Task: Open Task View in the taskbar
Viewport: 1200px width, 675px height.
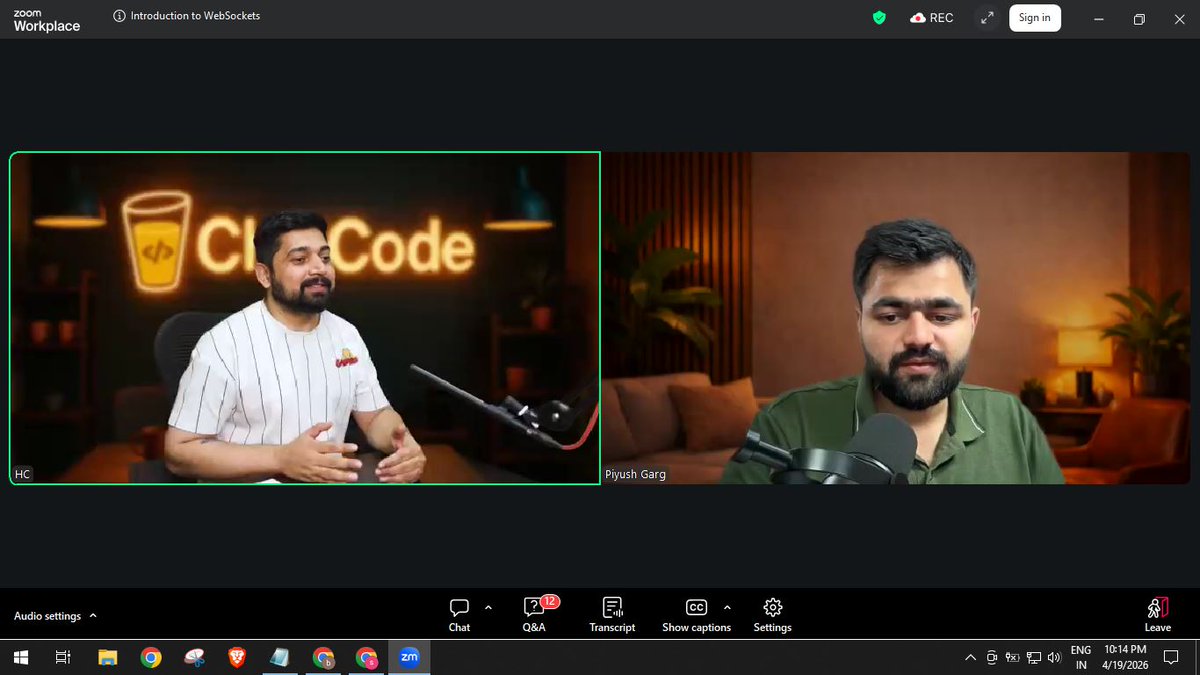Action: [x=62, y=657]
